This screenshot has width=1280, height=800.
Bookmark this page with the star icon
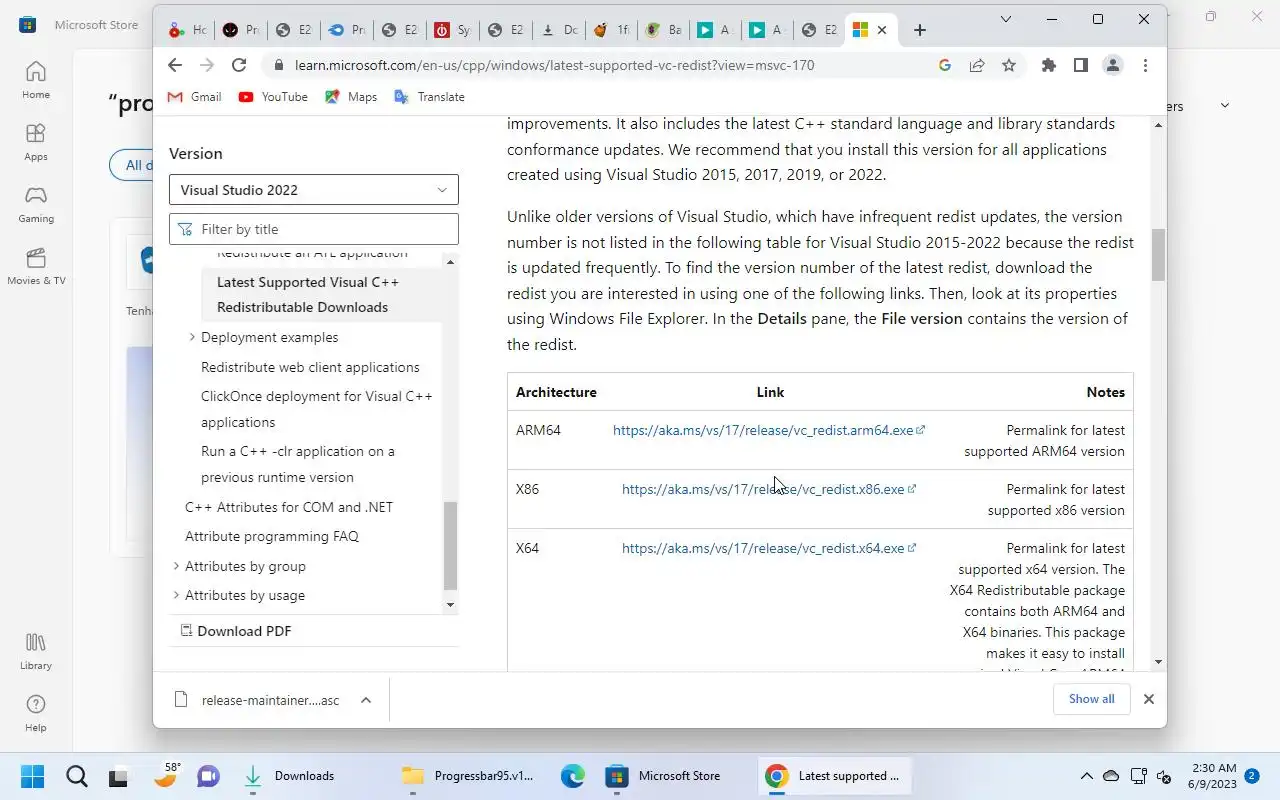[1008, 65]
